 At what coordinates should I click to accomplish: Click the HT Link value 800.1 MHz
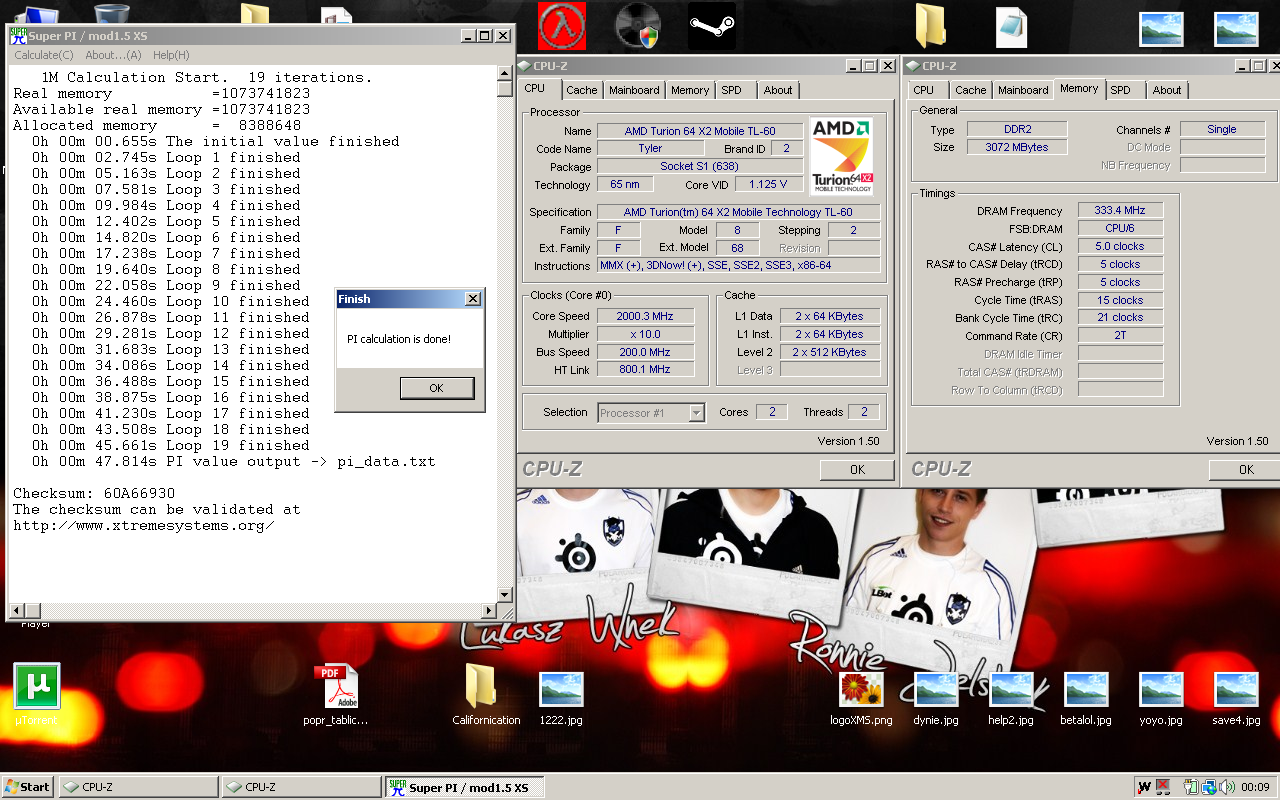click(x=644, y=370)
